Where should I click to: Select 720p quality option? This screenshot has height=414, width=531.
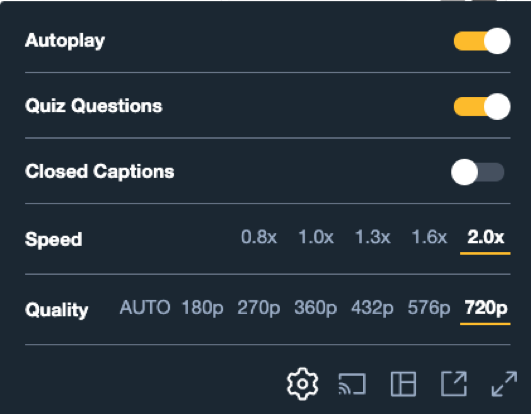(x=485, y=309)
